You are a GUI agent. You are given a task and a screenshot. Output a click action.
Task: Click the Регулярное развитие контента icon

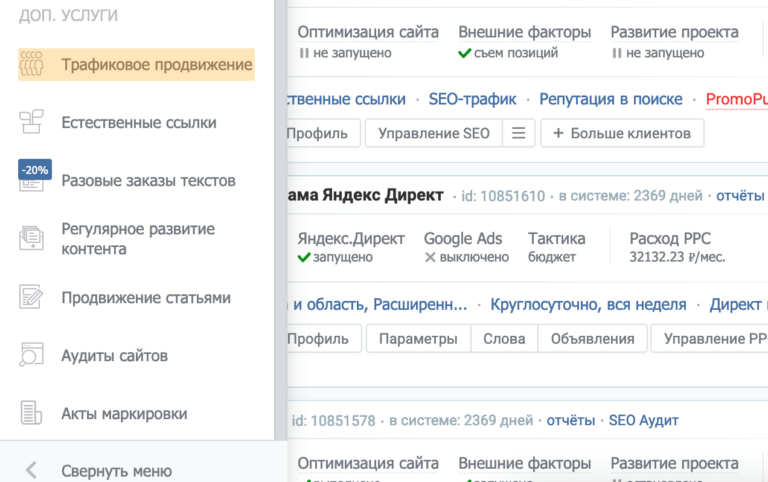(31, 239)
